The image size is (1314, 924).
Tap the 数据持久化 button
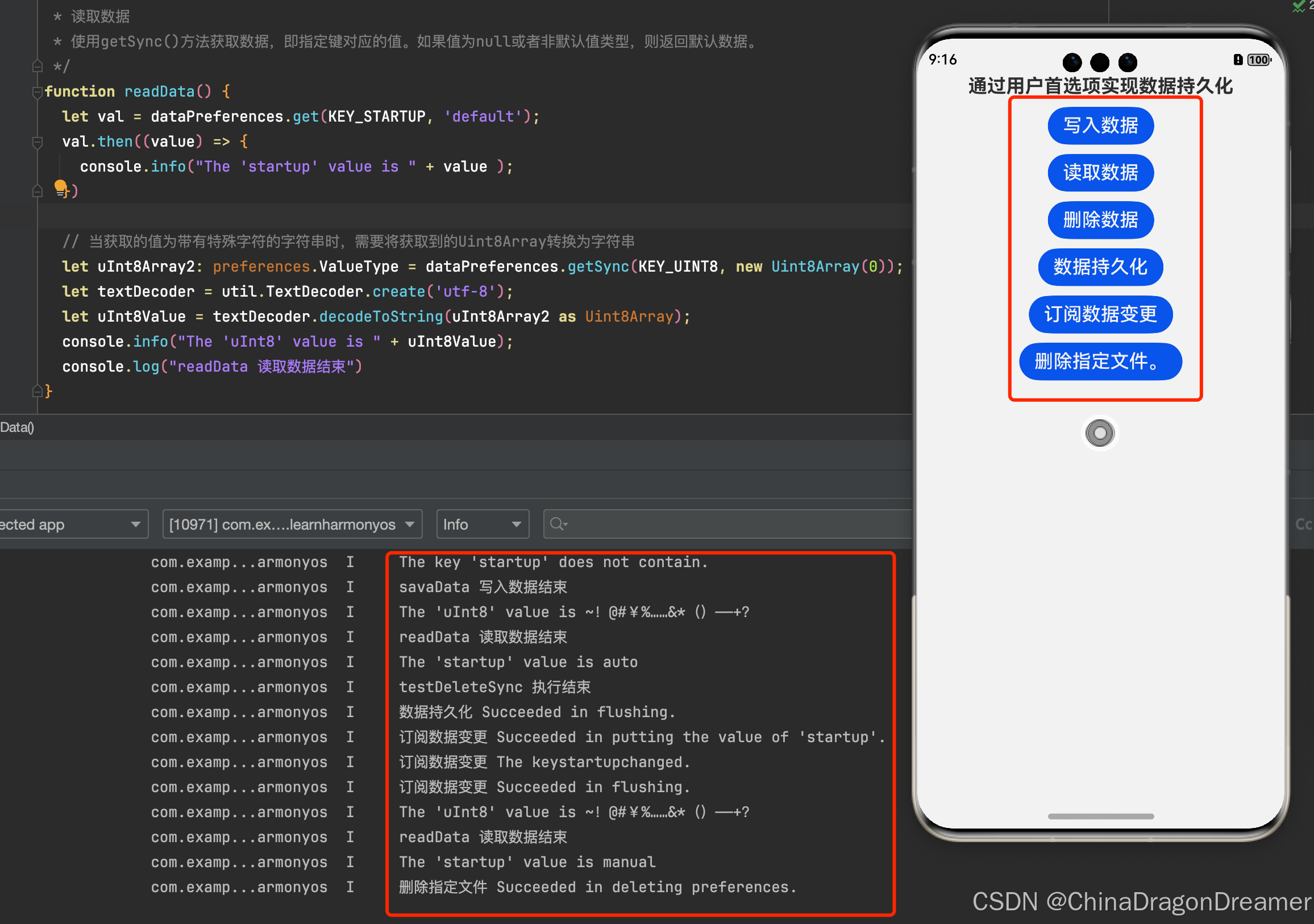tap(1100, 267)
